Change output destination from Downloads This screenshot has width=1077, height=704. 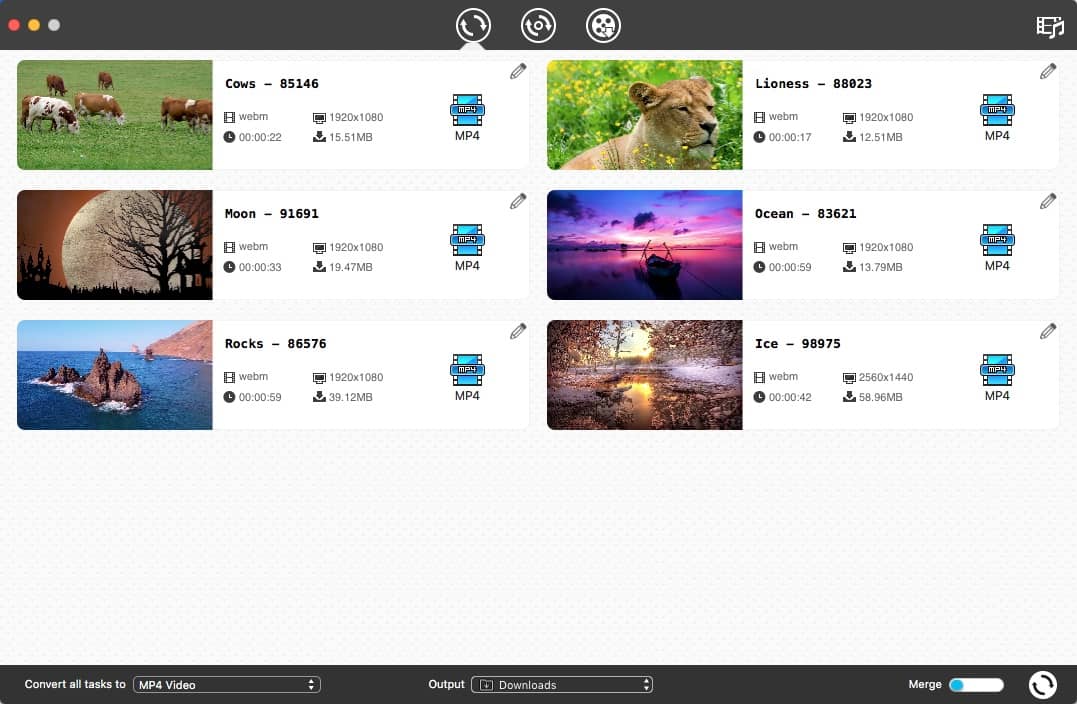tap(562, 684)
